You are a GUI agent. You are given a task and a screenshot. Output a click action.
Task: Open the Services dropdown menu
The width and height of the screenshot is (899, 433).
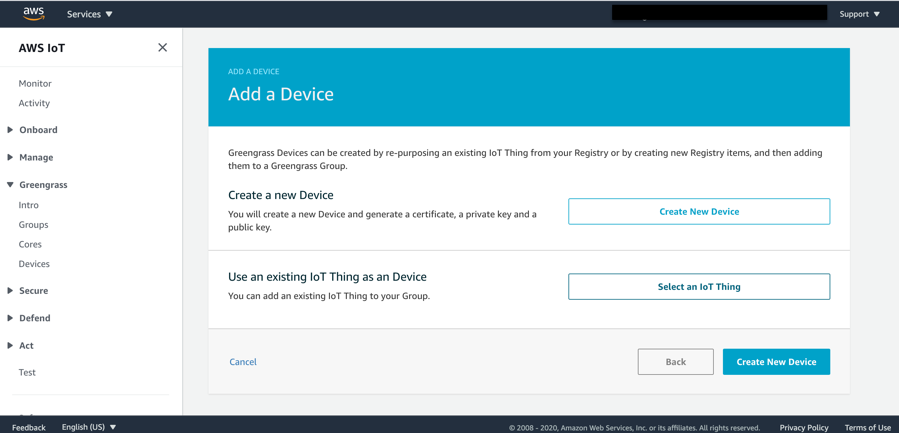(90, 14)
